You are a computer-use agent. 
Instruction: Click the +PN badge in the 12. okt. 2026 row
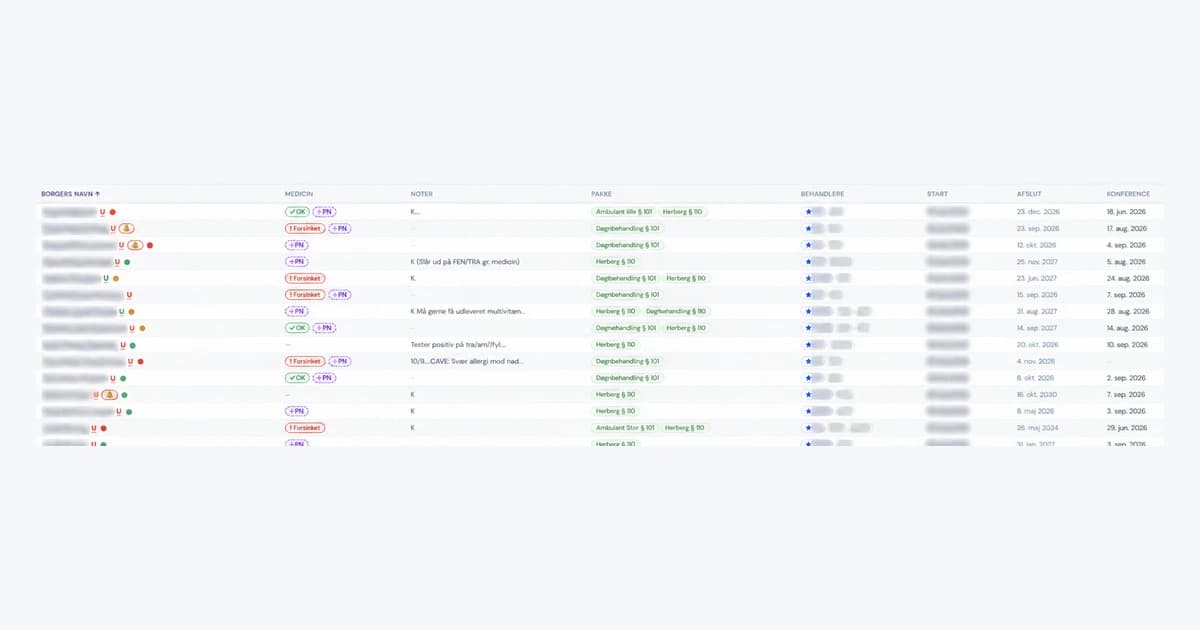tap(296, 245)
